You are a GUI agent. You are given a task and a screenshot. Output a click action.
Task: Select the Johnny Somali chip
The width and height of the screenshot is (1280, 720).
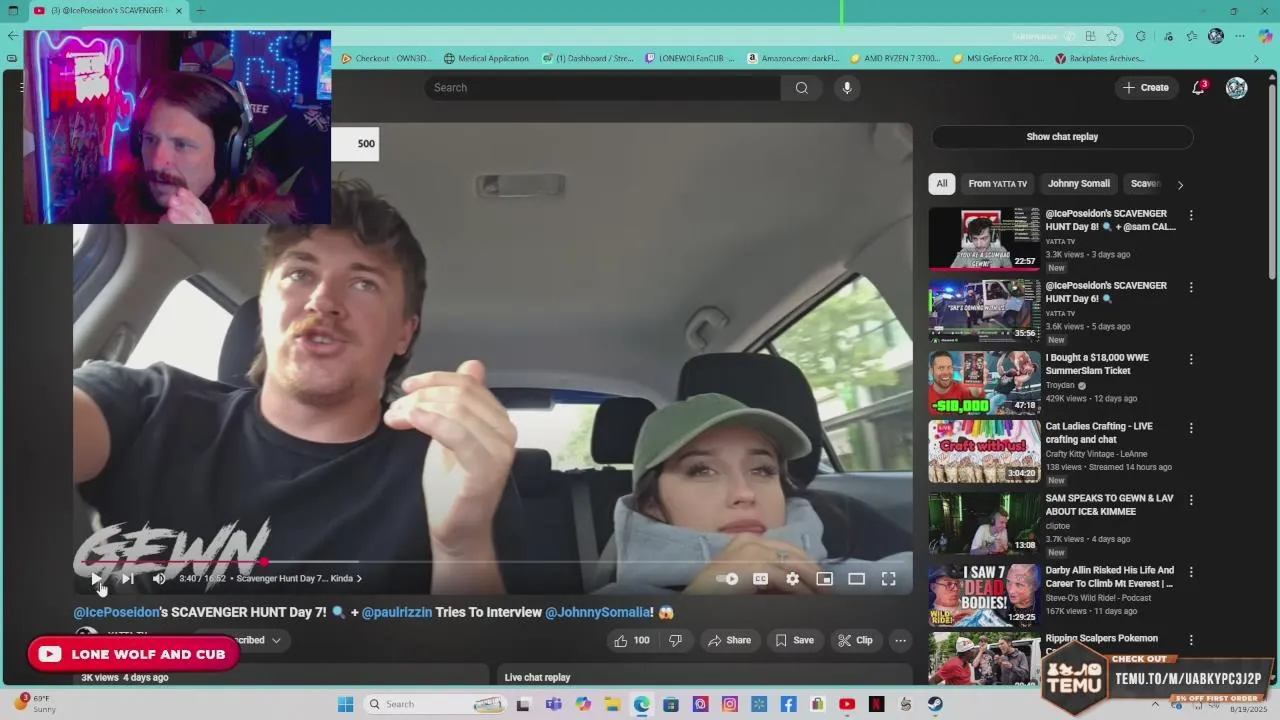click(1078, 184)
